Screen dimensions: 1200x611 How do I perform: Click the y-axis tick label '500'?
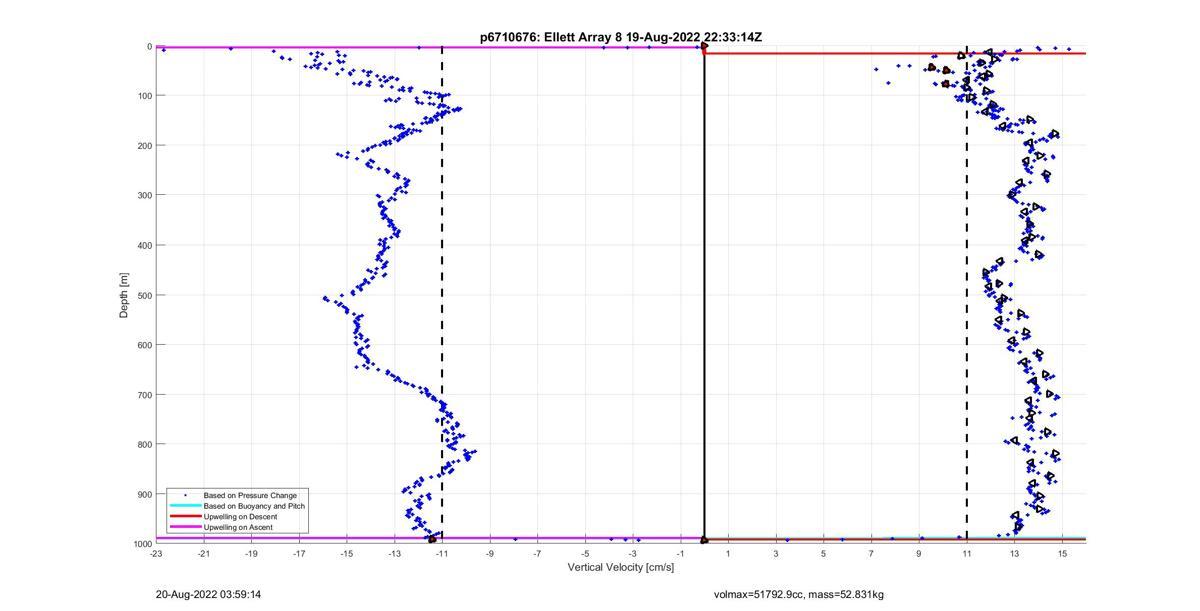(x=144, y=295)
